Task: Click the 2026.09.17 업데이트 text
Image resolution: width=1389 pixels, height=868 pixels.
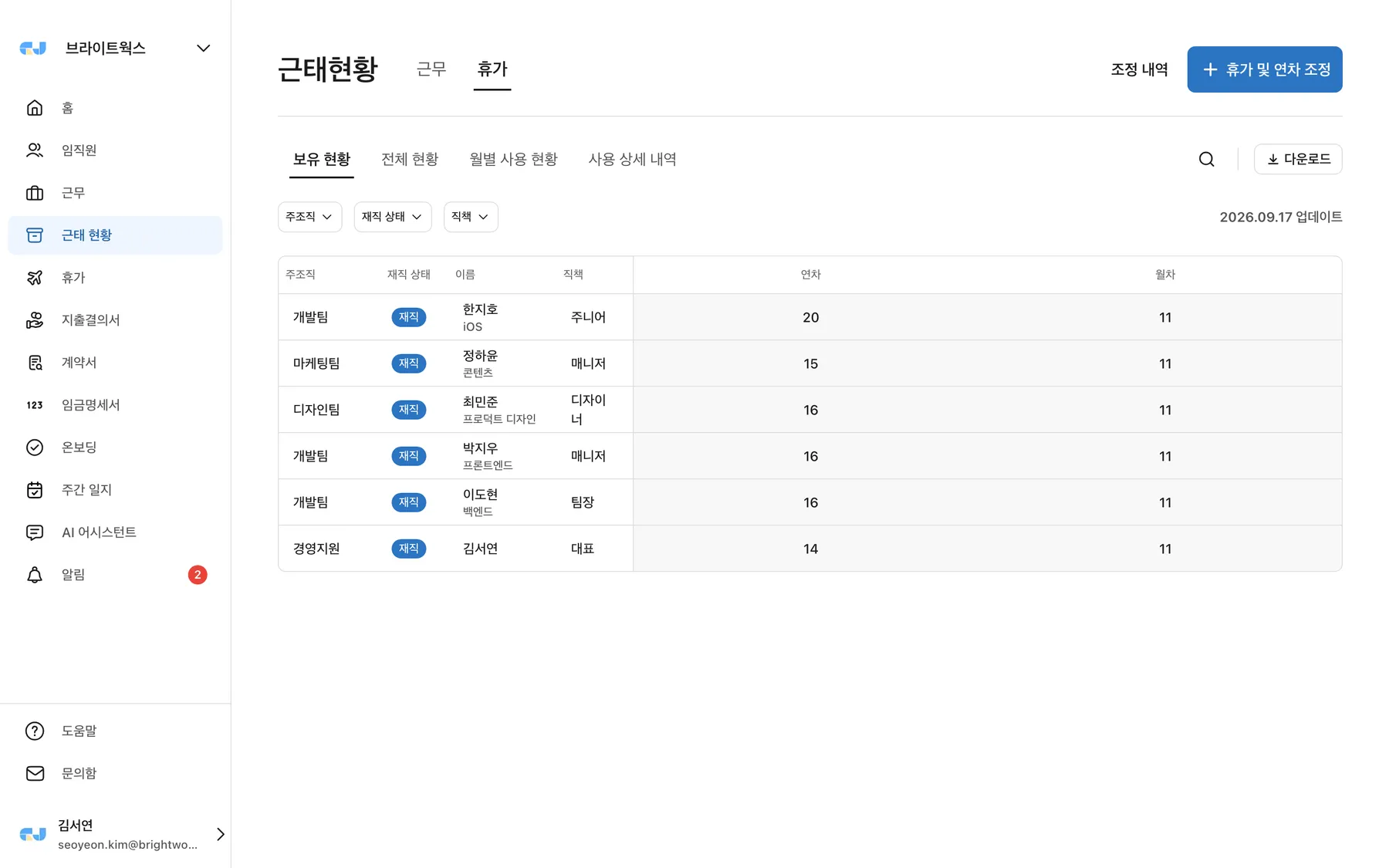Action: [1281, 217]
